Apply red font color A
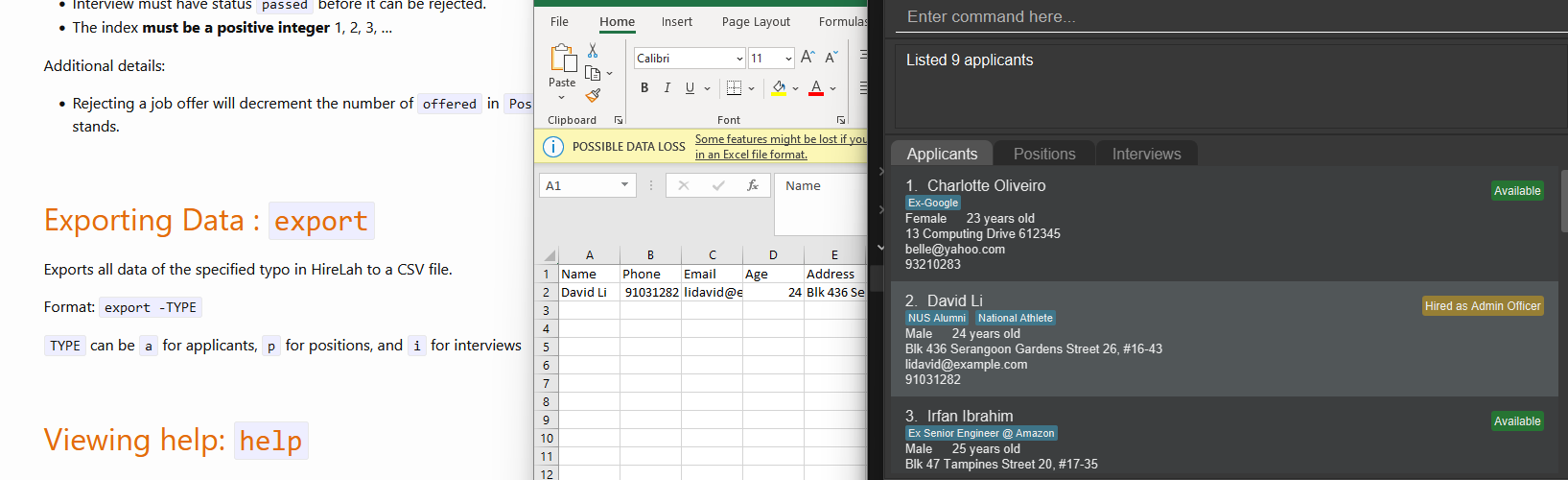1568x480 pixels. coord(816,88)
